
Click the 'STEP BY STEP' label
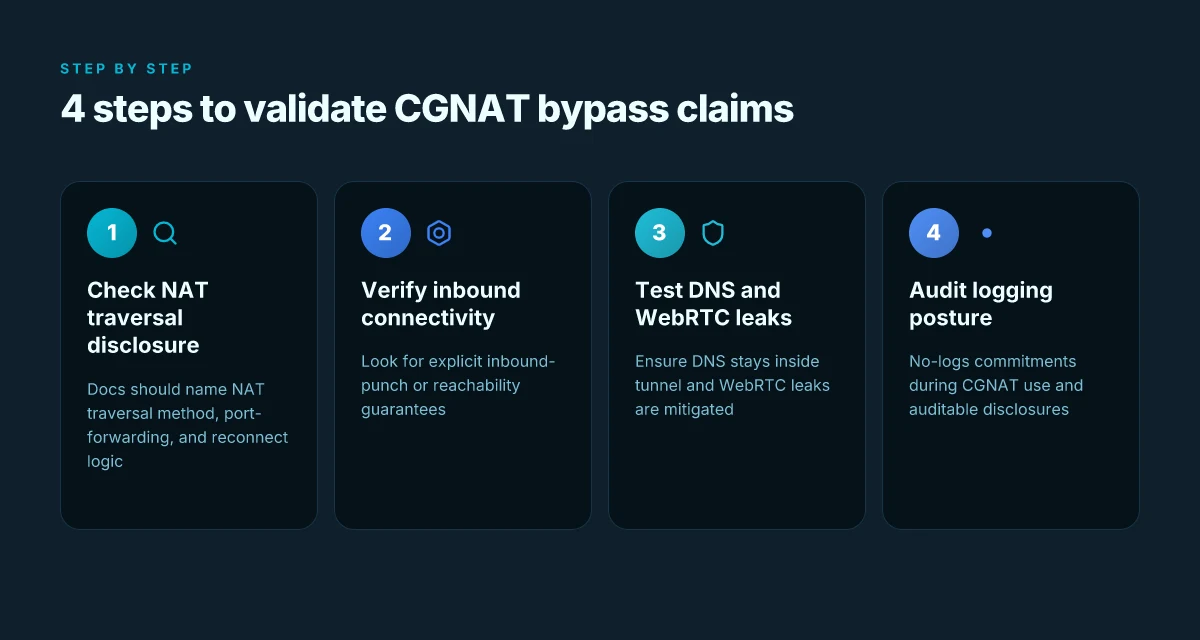tap(126, 69)
